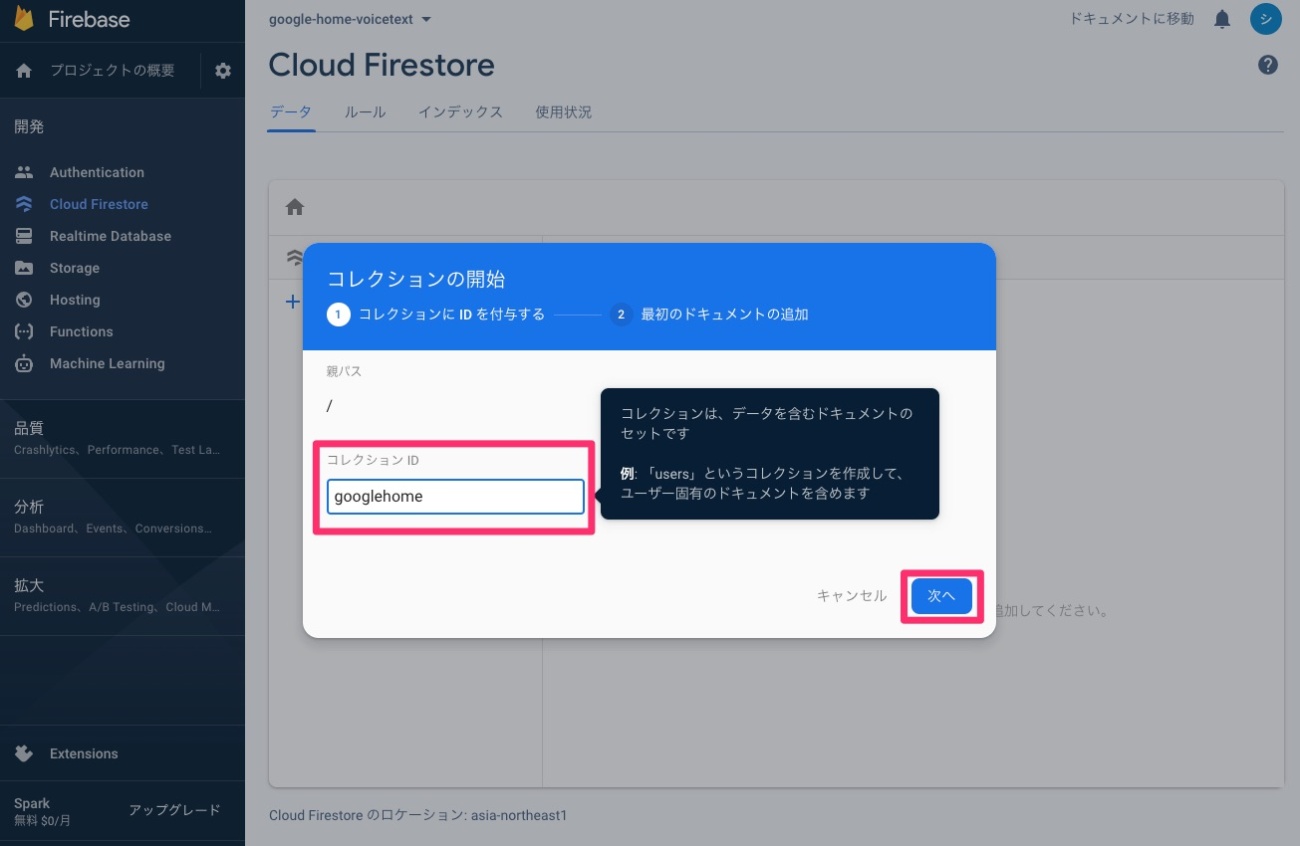Open Extensions in the sidebar
Viewport: 1300px width, 846px height.
point(84,754)
